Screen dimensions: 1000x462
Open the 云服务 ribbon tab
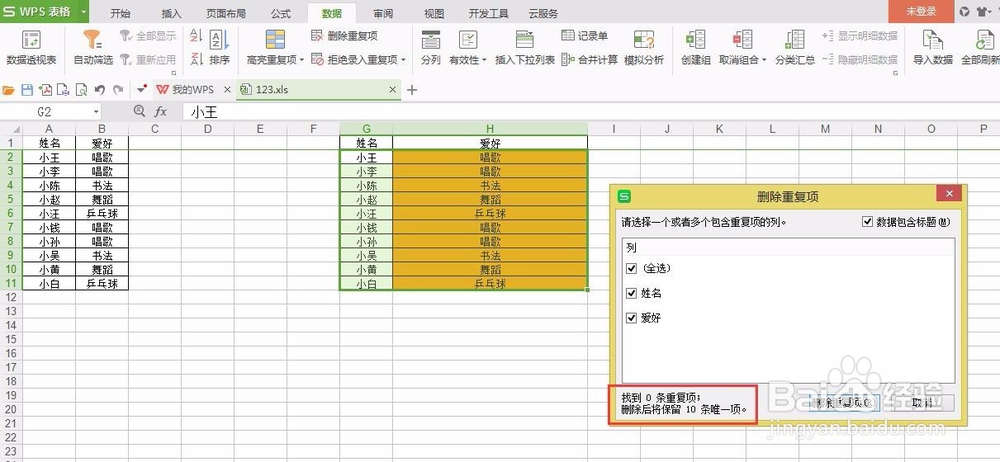[x=543, y=13]
